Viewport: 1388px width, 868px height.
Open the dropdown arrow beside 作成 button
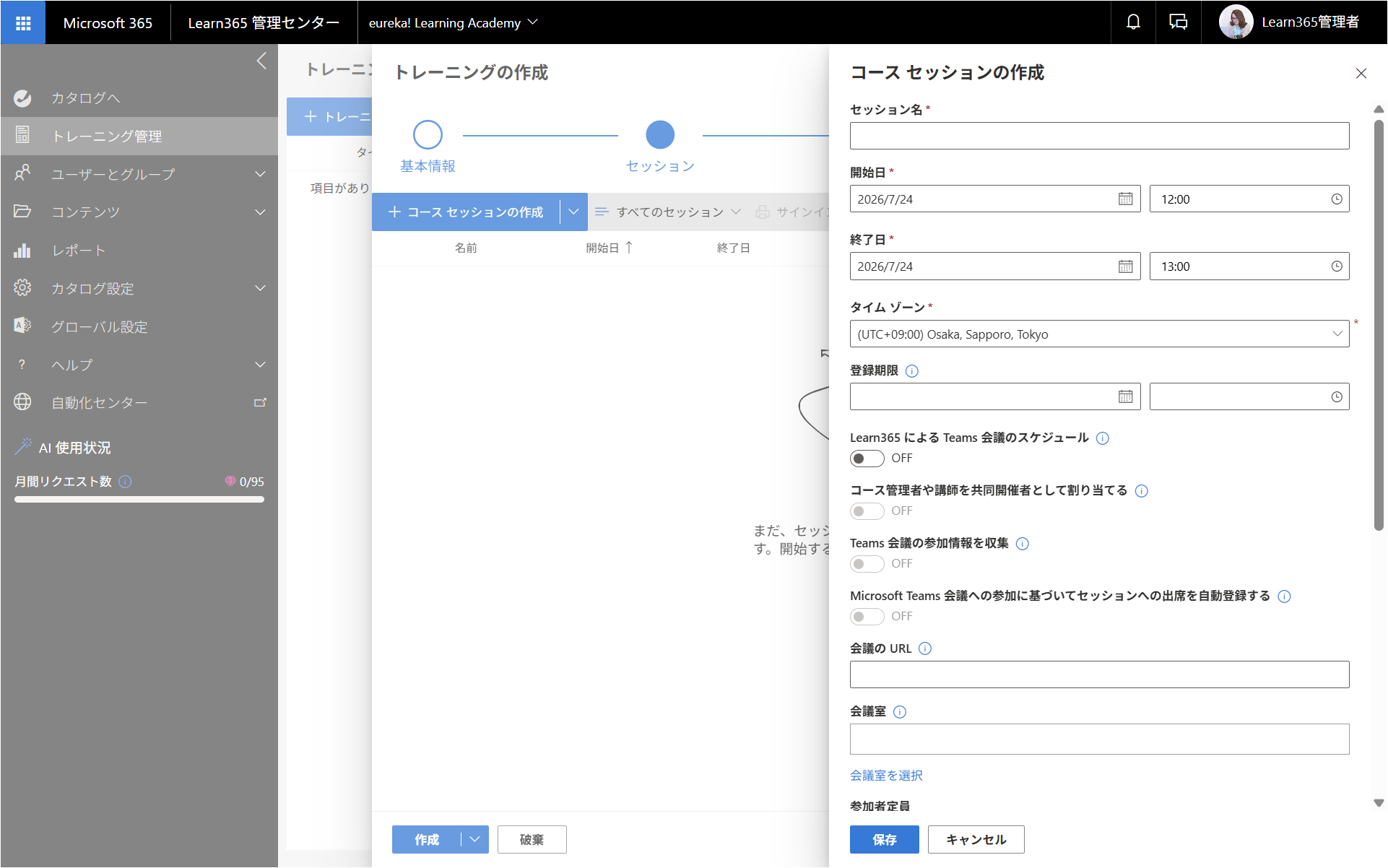(474, 839)
